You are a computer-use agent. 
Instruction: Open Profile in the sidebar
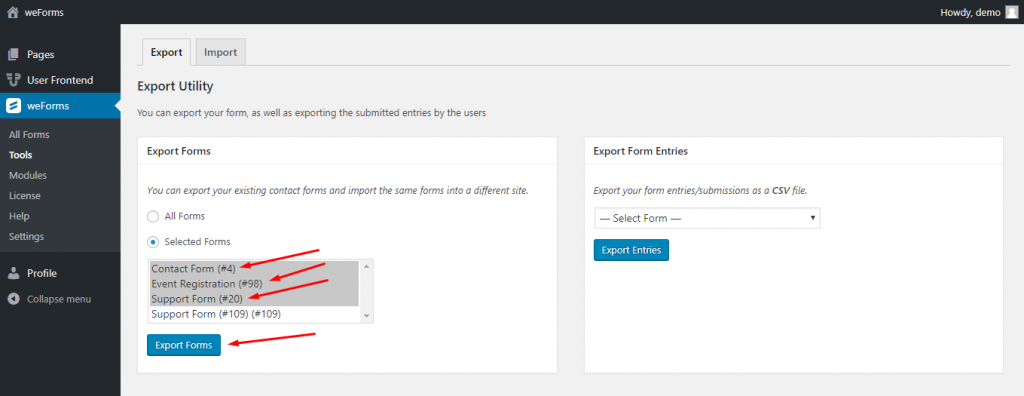pos(42,273)
